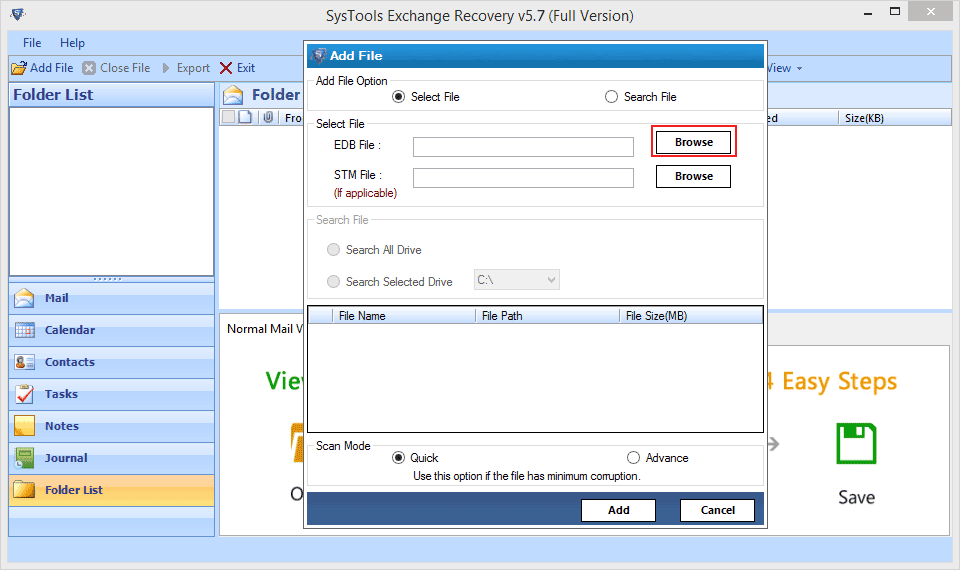Viewport: 960px width, 570px height.
Task: Click the Add File toolbar icon
Action: (19, 68)
